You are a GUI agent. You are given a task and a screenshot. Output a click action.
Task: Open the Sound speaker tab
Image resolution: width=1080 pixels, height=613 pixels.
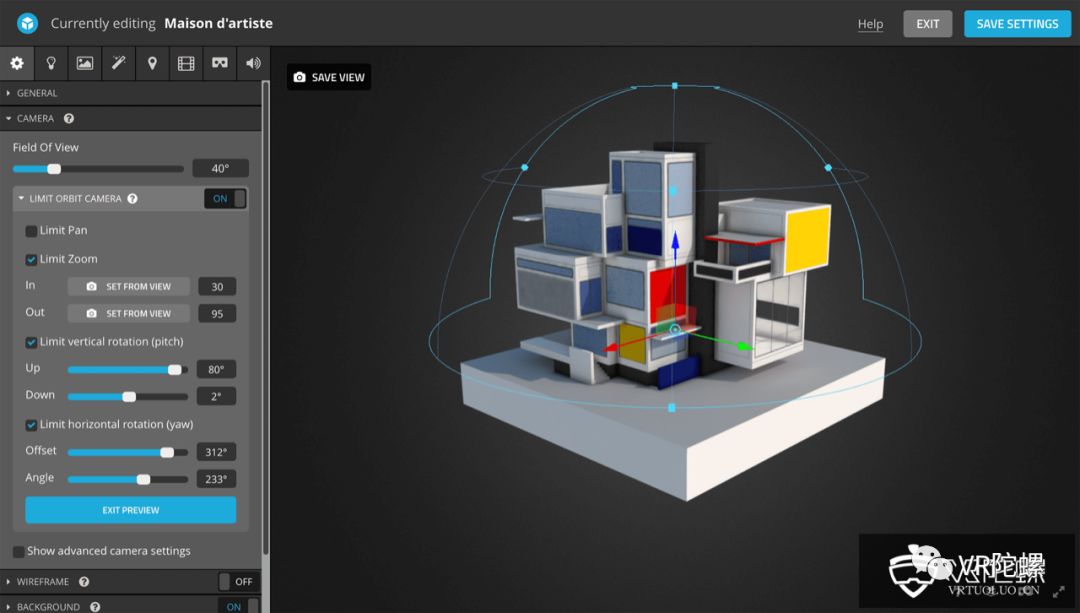[253, 63]
